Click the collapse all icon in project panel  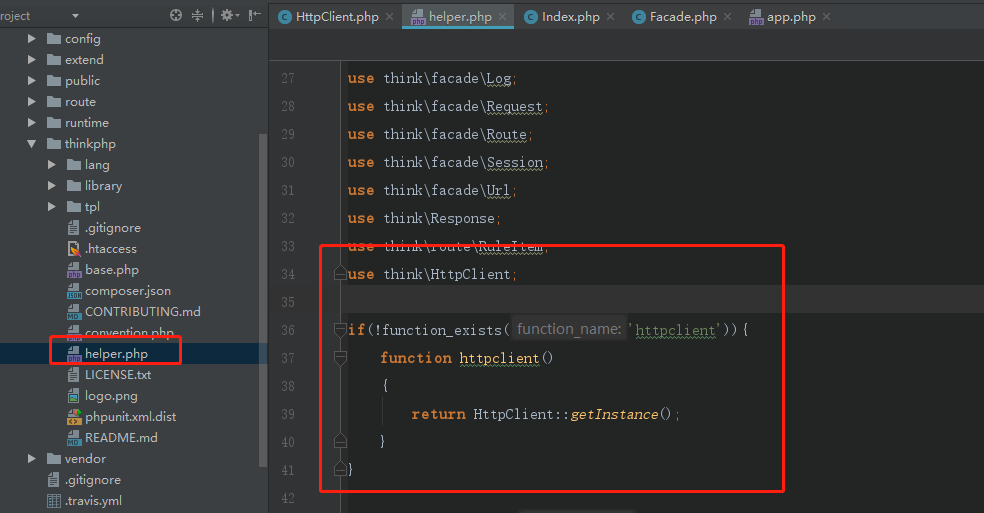(x=198, y=16)
